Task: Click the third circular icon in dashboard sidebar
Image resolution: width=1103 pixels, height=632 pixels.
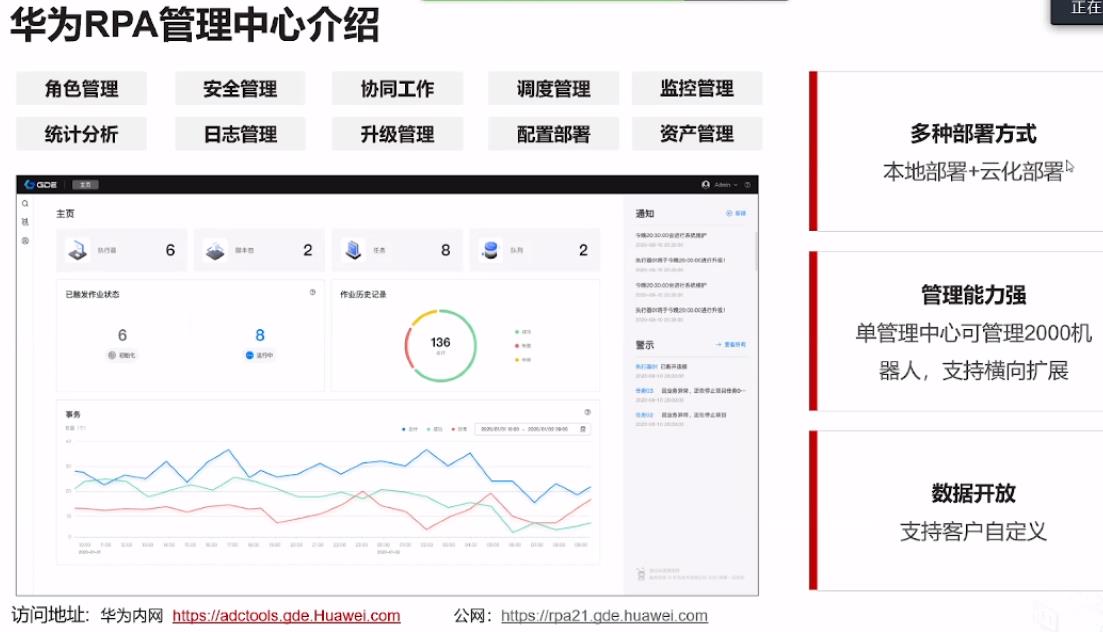Action: coord(25,241)
